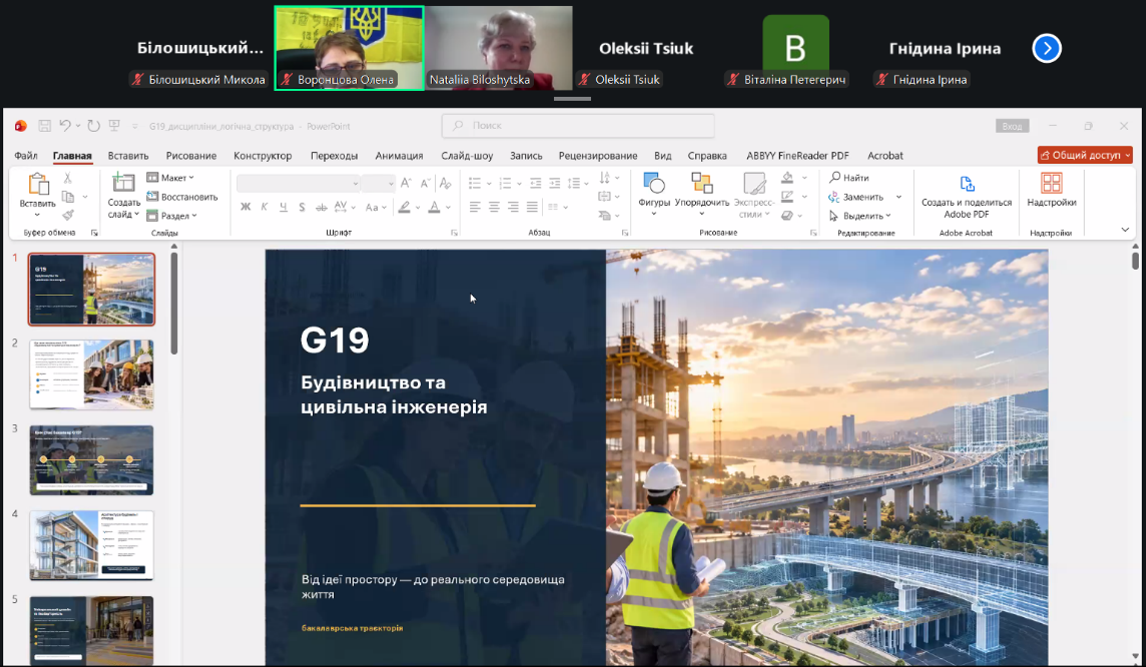Justify the paragraph text
This screenshot has height=667, width=1146.
pos(532,207)
